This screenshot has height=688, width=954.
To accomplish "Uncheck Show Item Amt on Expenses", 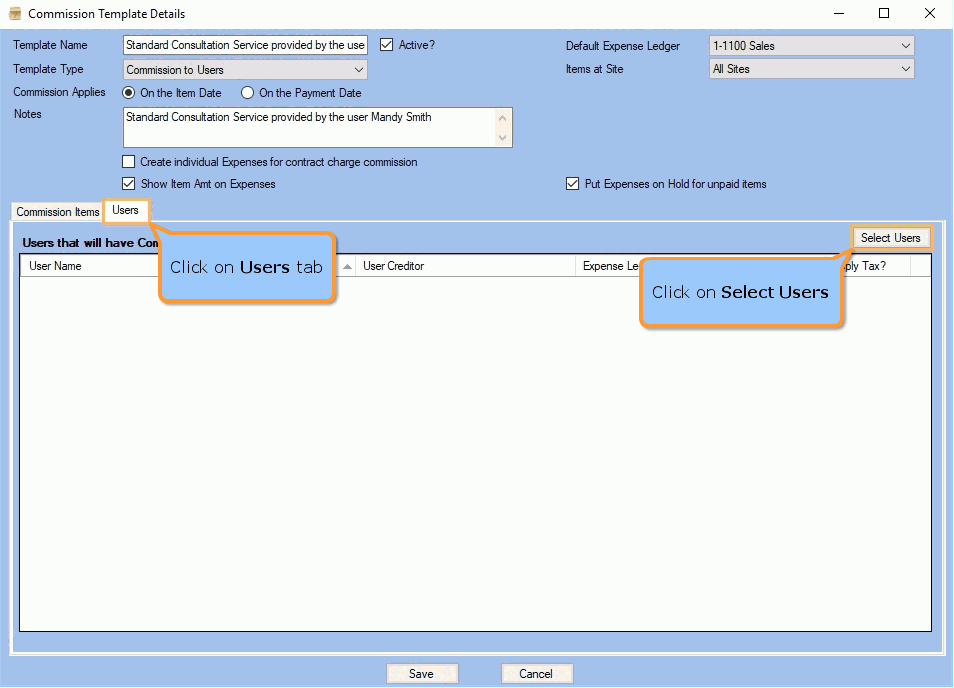I will pyautogui.click(x=129, y=184).
